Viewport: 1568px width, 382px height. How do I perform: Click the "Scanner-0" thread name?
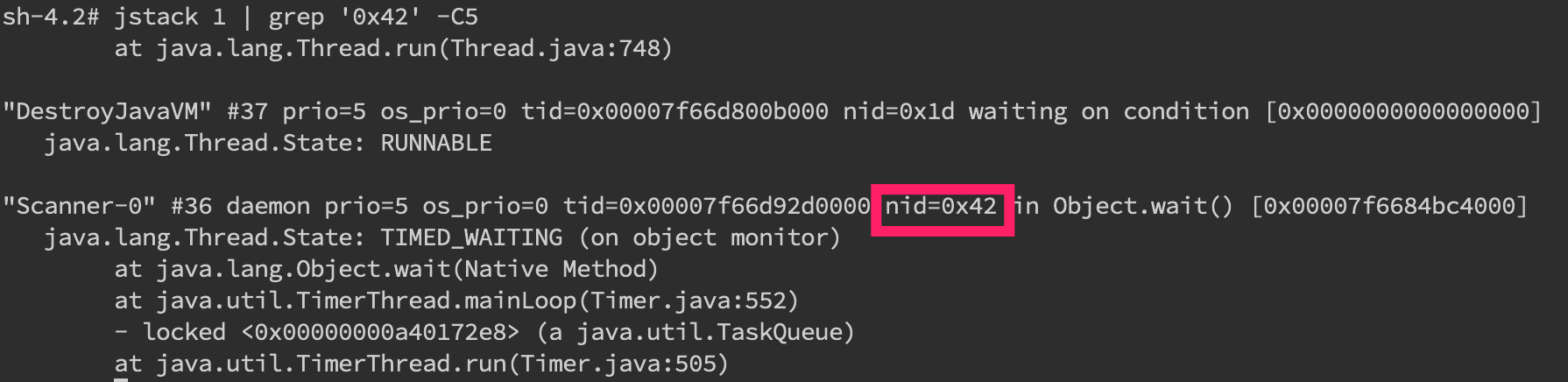80,206
